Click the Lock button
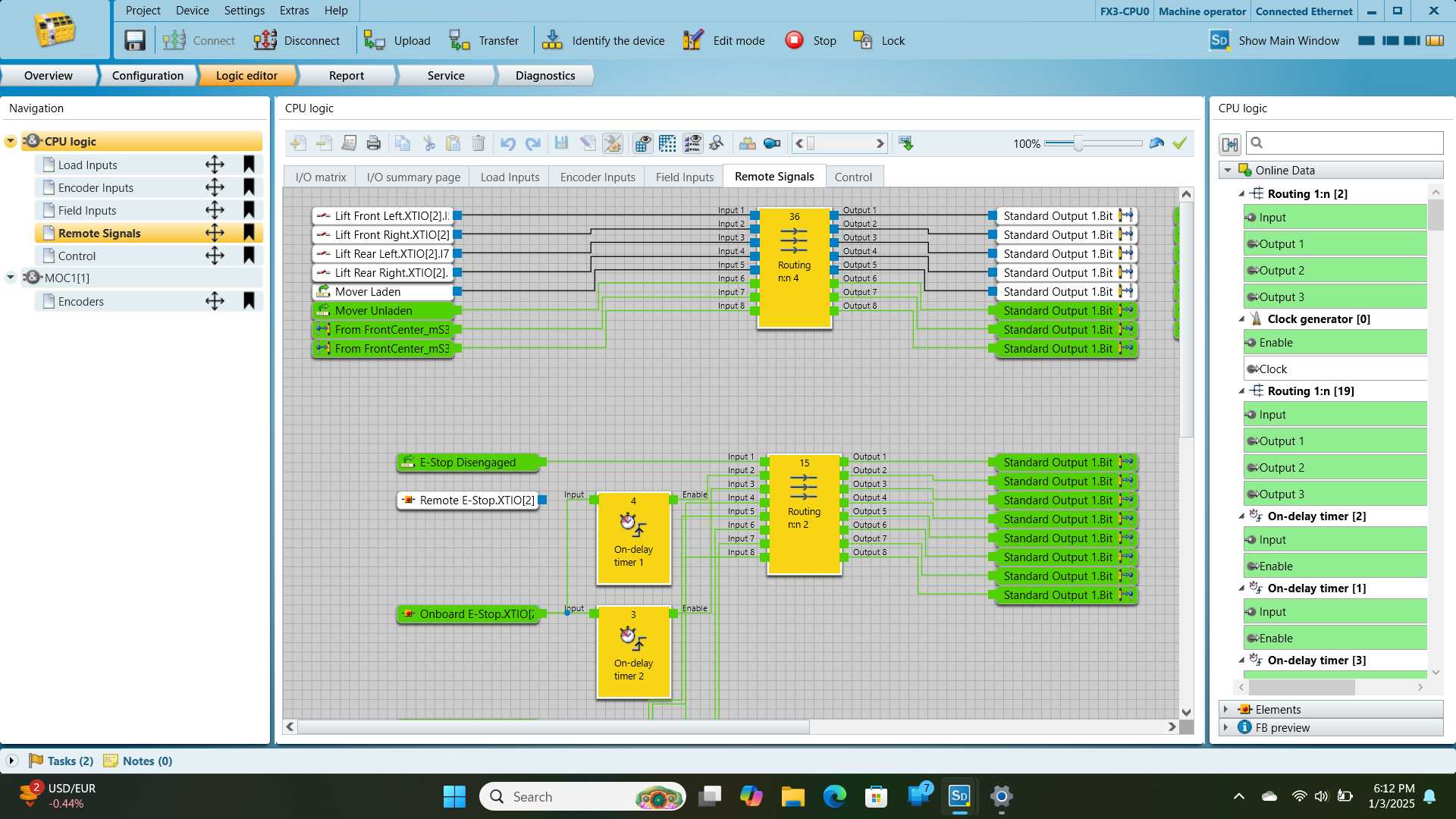This screenshot has width=1456, height=819. pyautogui.click(x=879, y=40)
